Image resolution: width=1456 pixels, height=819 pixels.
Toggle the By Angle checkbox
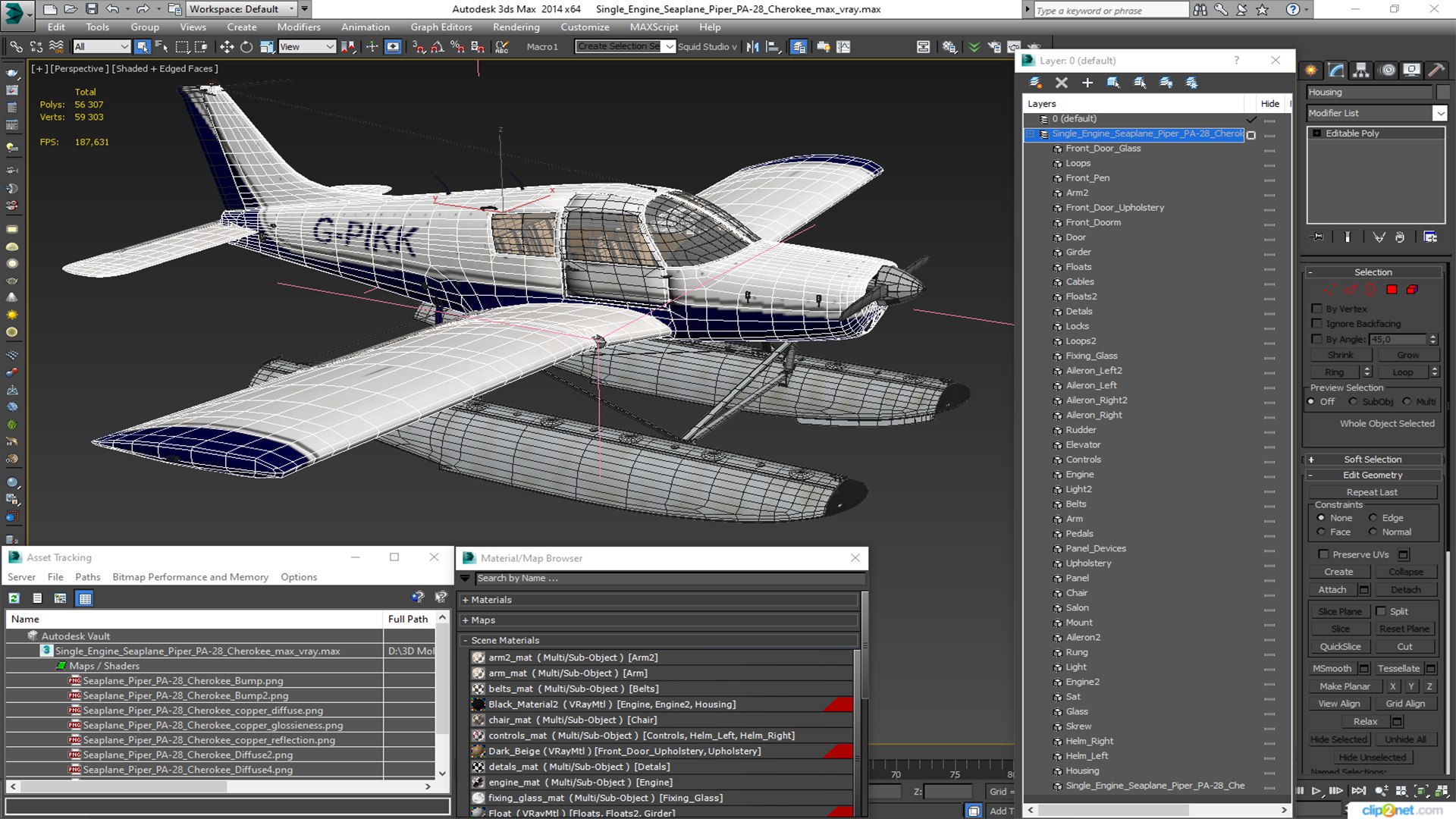1317,339
